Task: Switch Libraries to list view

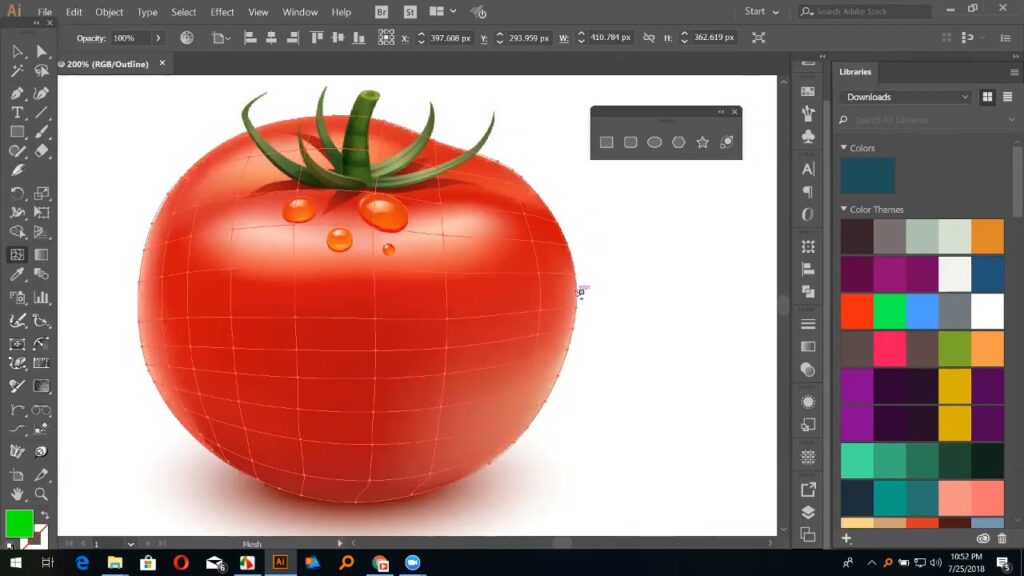Action: pyautogui.click(x=1008, y=97)
